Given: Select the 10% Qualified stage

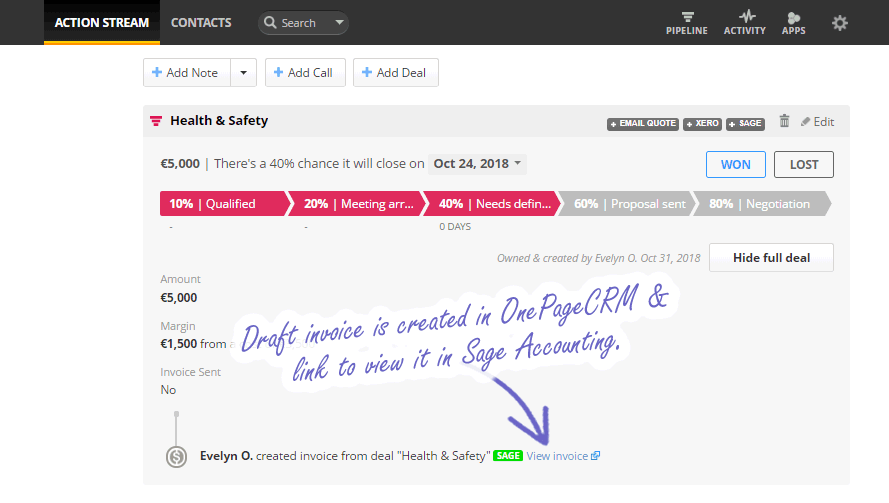Looking at the screenshot, I should point(225,204).
